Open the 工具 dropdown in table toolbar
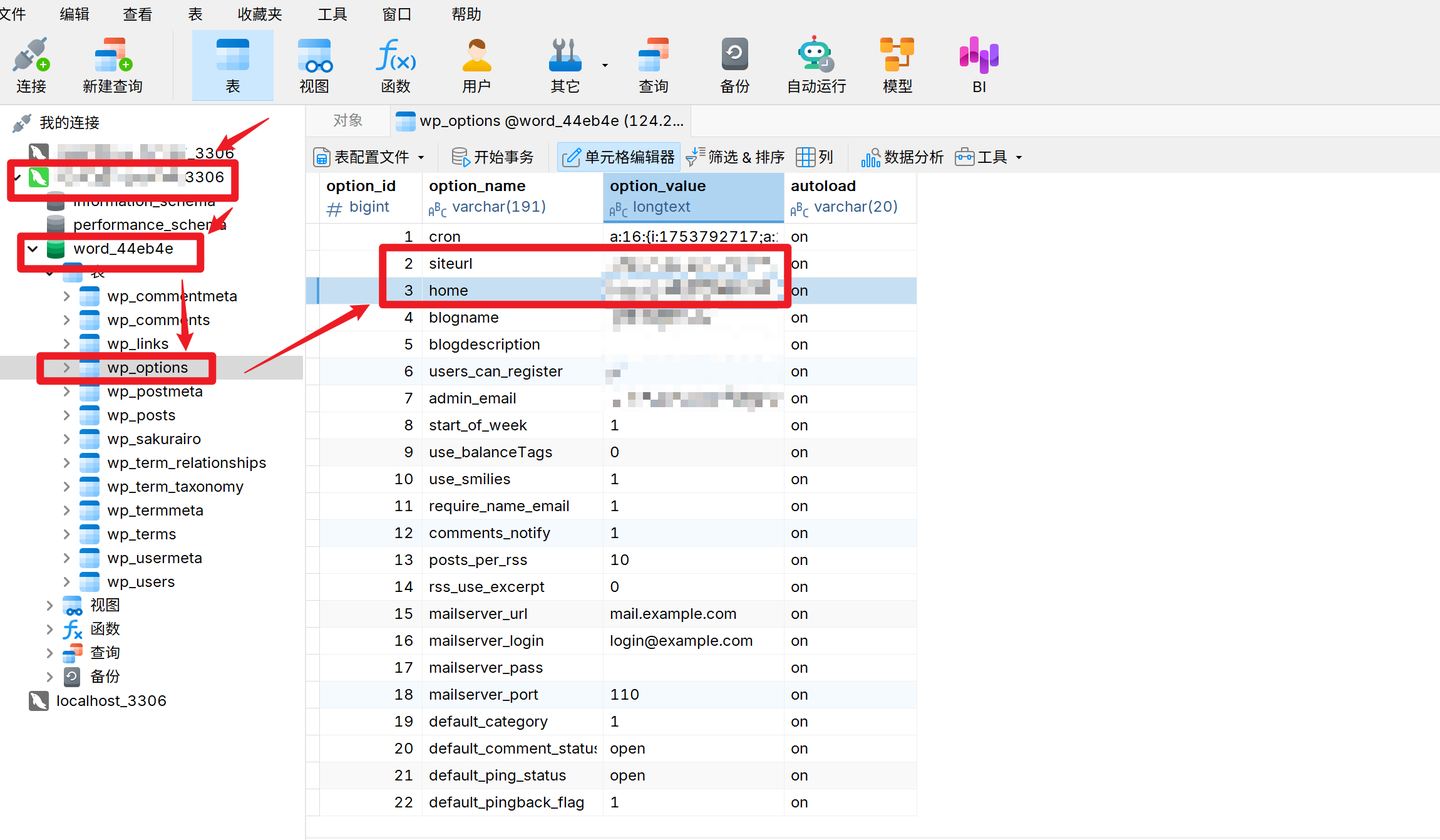Image resolution: width=1440 pixels, height=840 pixels. (x=985, y=156)
